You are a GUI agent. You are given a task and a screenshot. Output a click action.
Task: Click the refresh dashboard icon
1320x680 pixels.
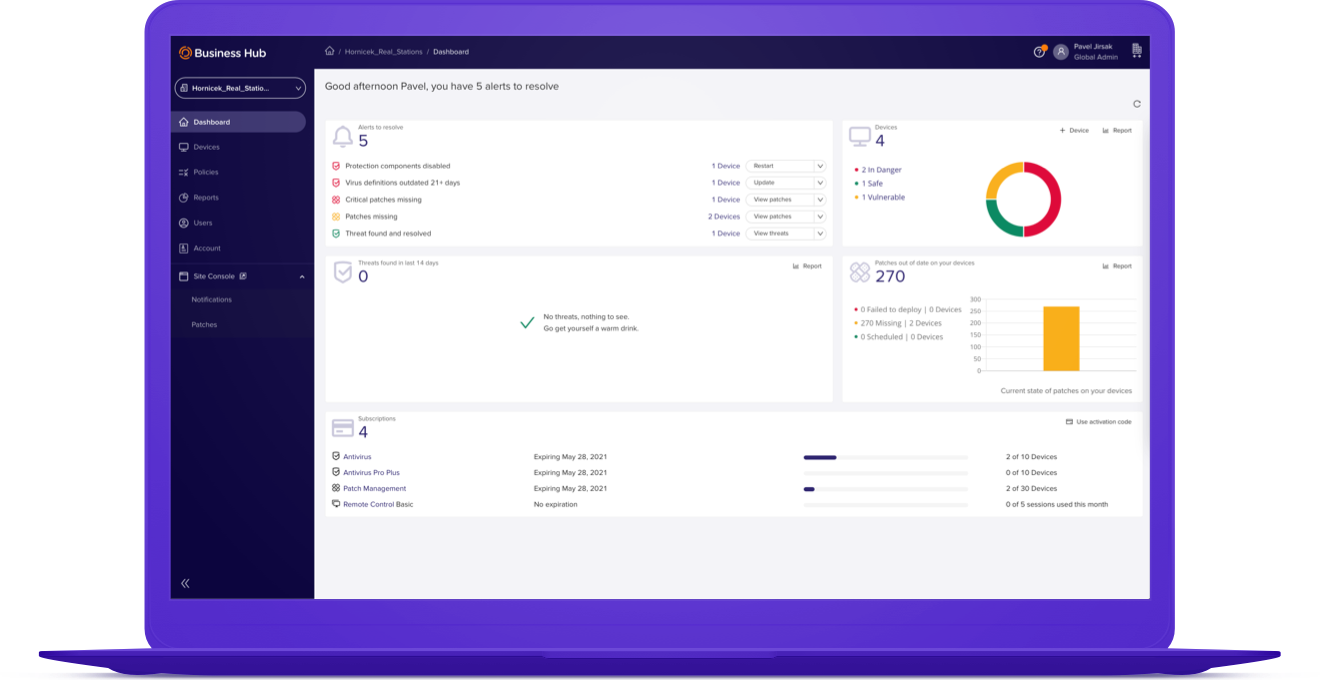pos(1136,104)
